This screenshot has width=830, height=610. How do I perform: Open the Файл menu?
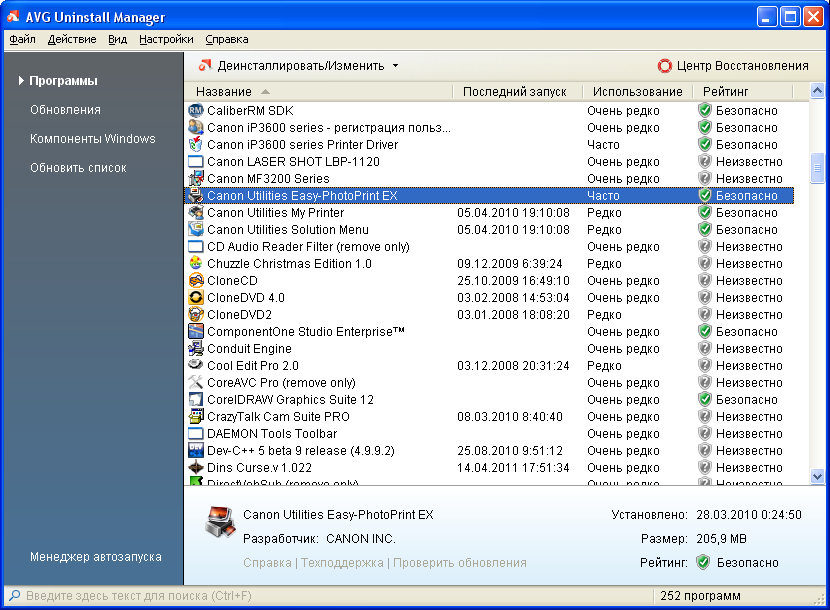22,39
